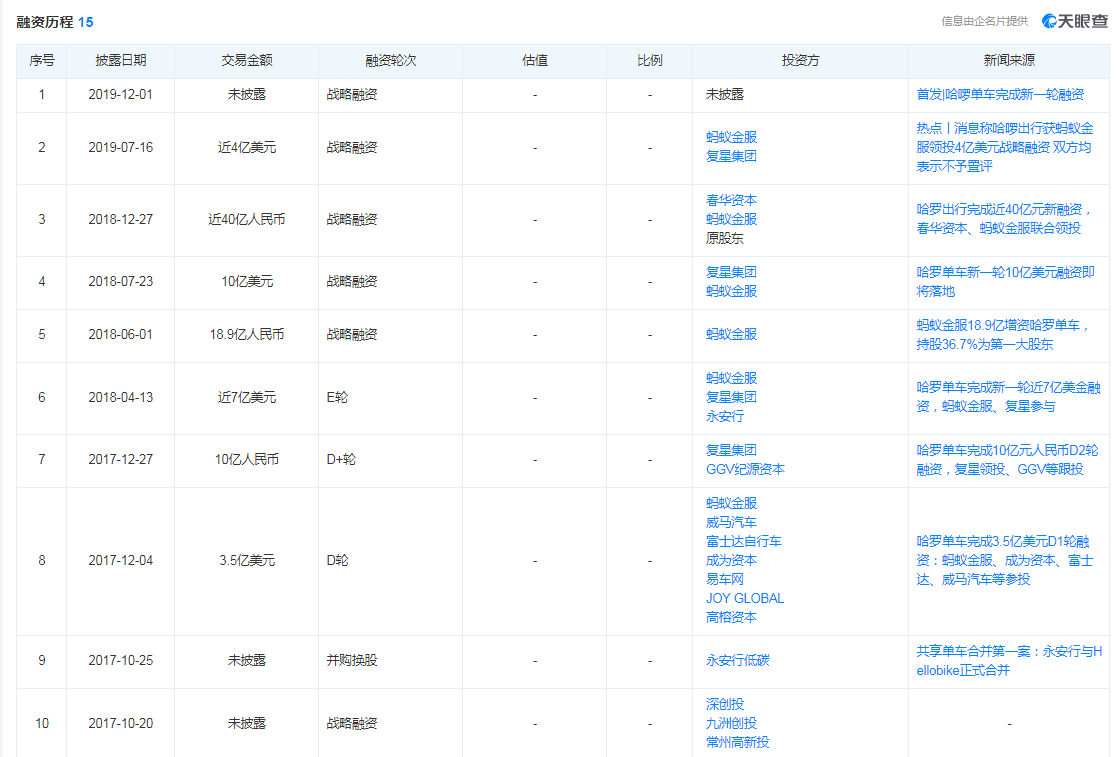Click the 披露日期 column header
The height and width of the screenshot is (757, 1117).
[x=120, y=61]
